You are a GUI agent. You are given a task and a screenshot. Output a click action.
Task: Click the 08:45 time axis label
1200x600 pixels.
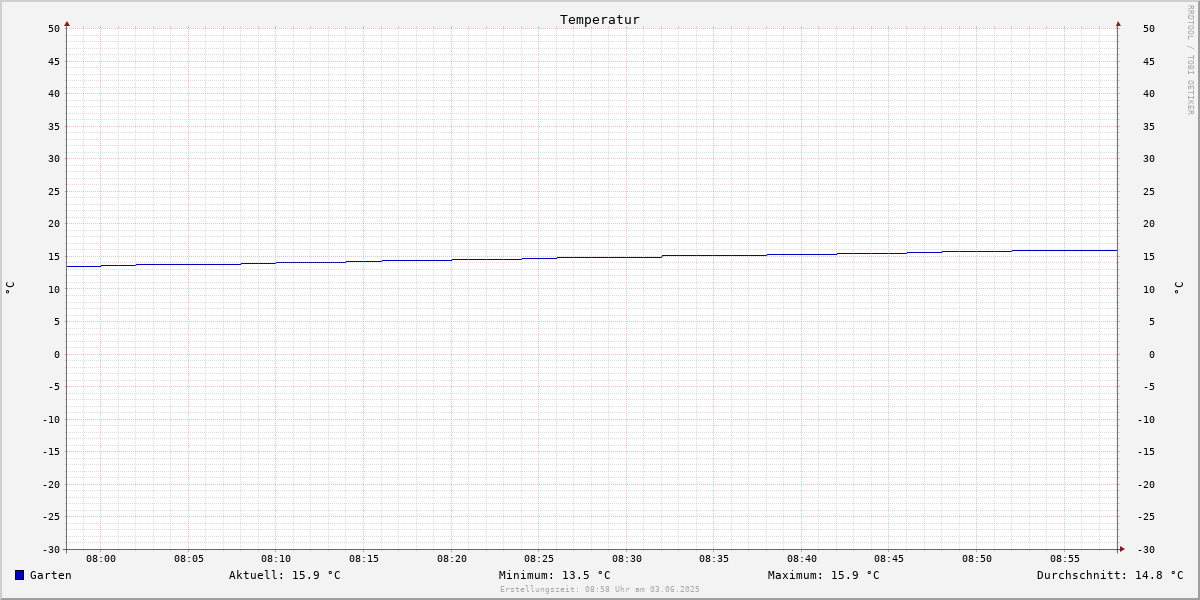[889, 559]
